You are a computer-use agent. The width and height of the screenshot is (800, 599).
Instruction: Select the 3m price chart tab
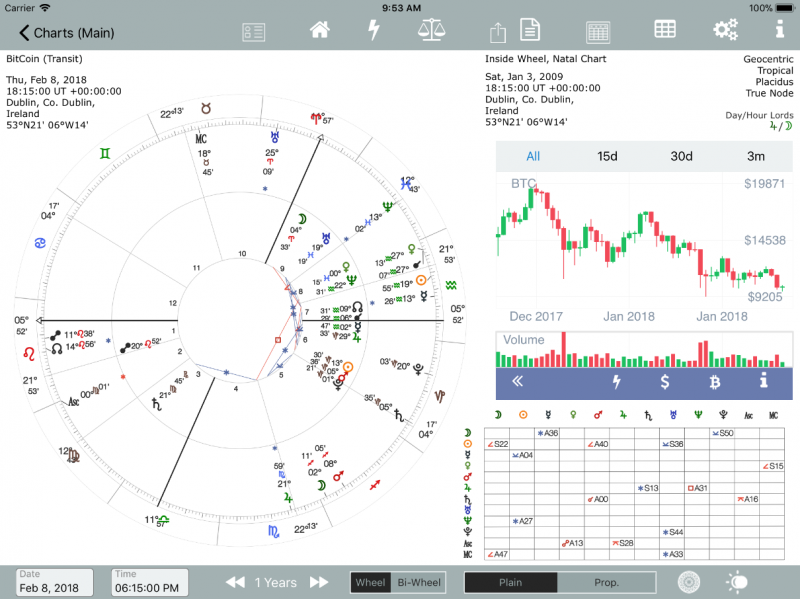pos(757,156)
